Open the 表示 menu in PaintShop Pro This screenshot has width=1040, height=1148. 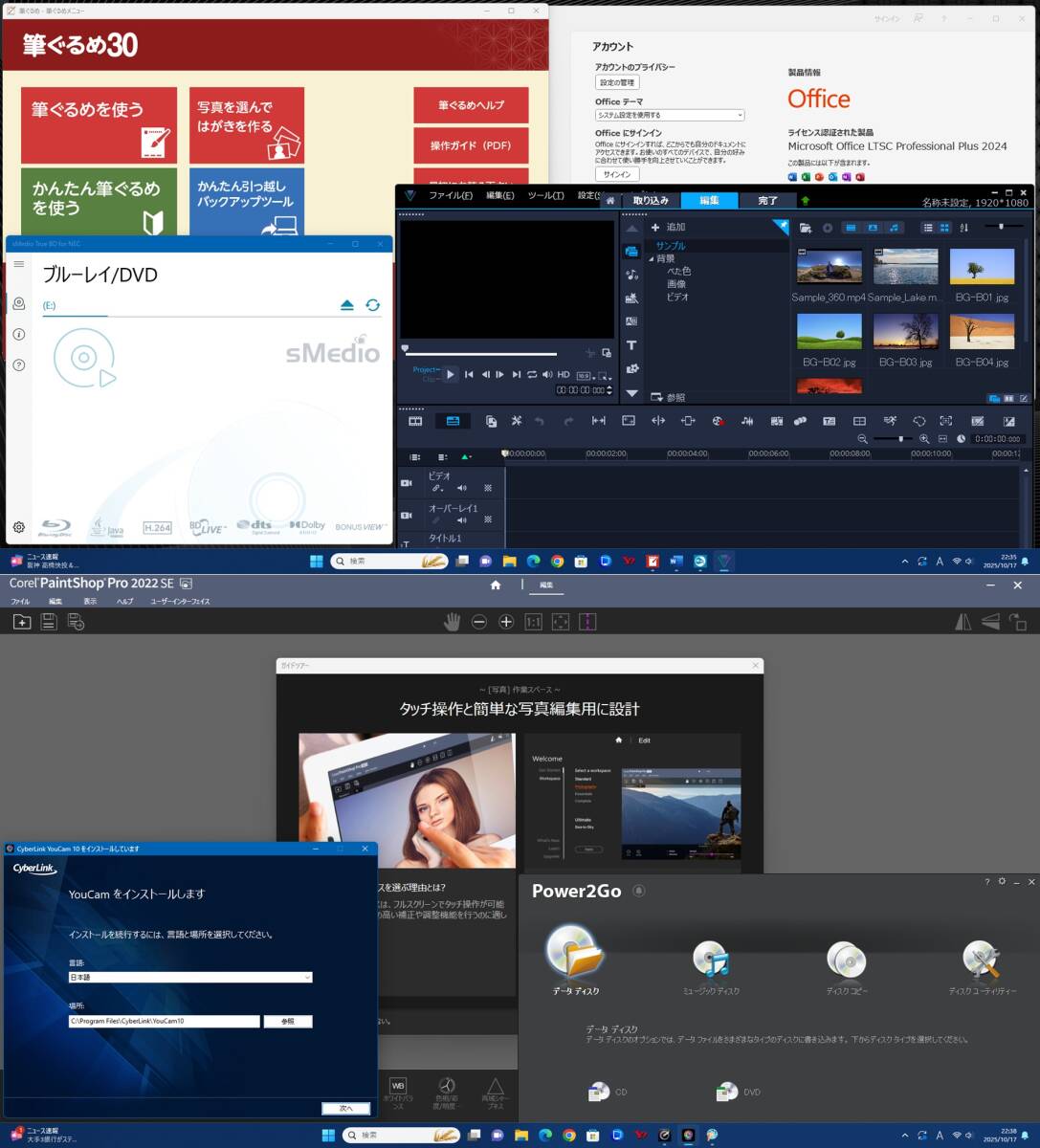90,602
